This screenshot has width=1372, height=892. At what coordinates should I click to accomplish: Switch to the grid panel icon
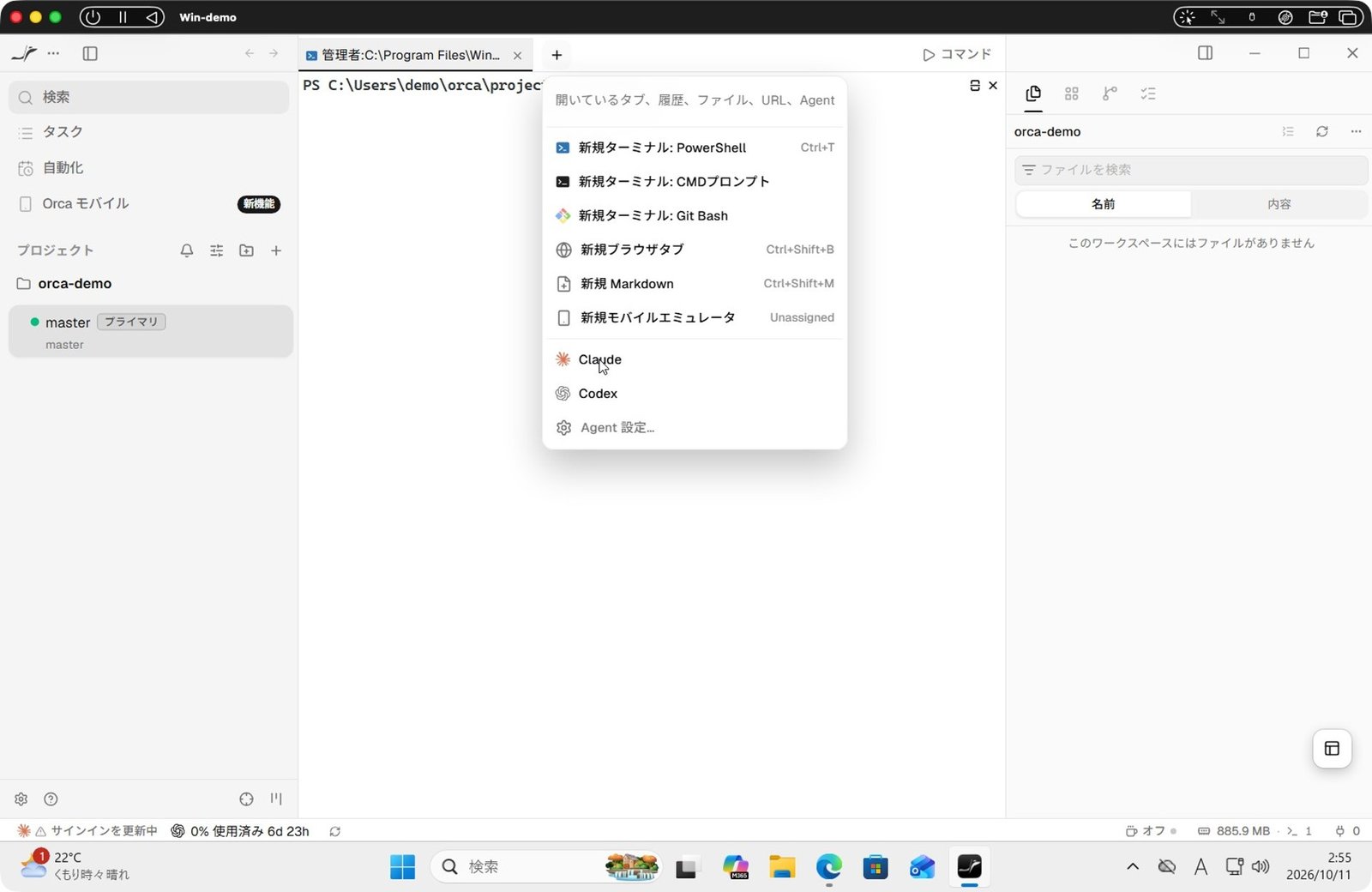click(1072, 93)
